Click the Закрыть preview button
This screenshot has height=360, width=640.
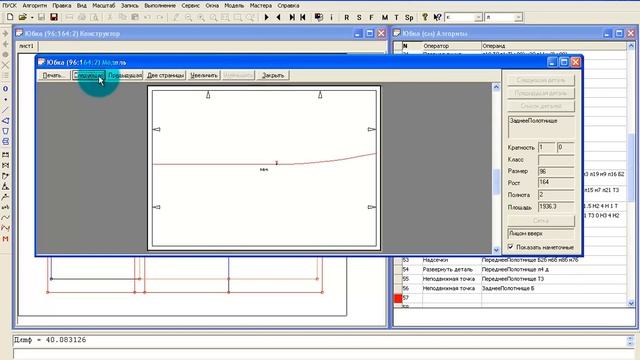coord(273,75)
